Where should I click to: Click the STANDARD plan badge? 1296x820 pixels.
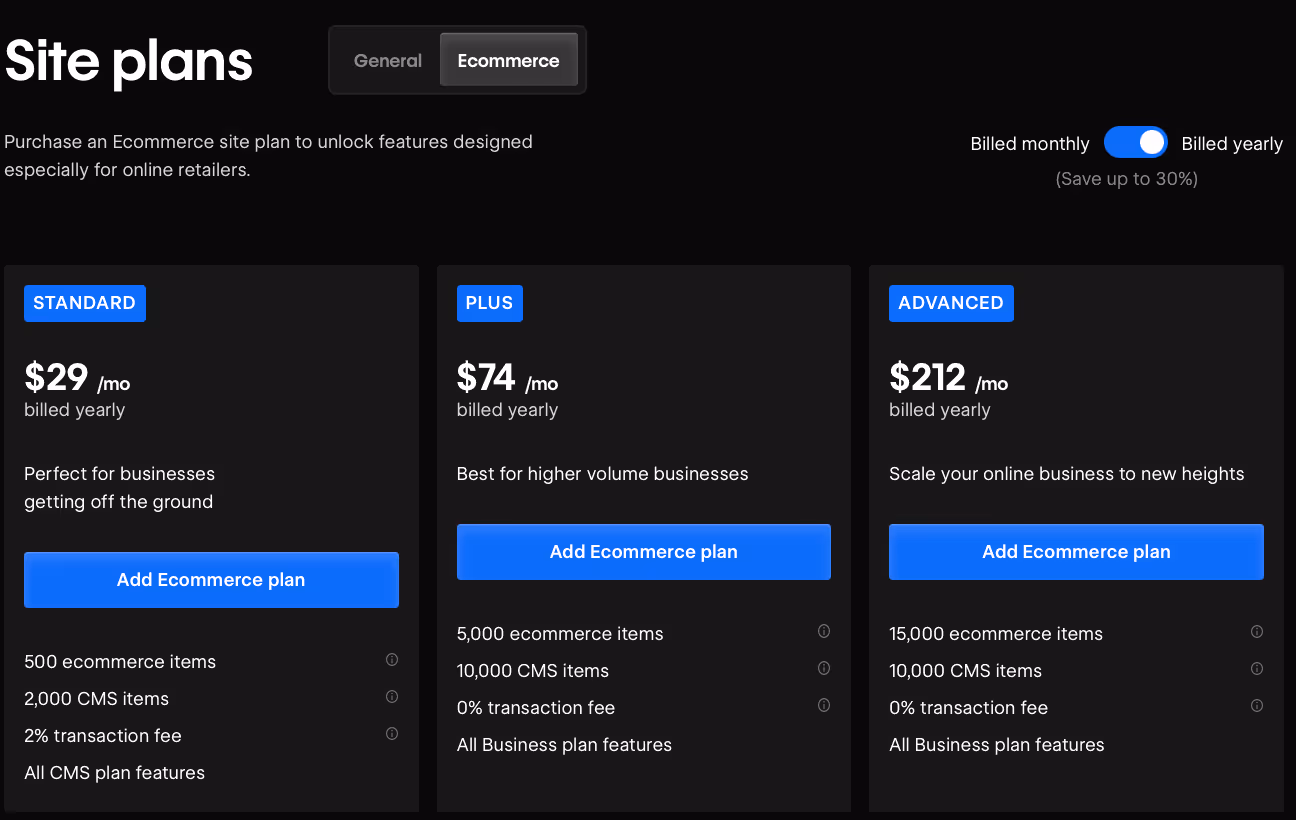[84, 302]
